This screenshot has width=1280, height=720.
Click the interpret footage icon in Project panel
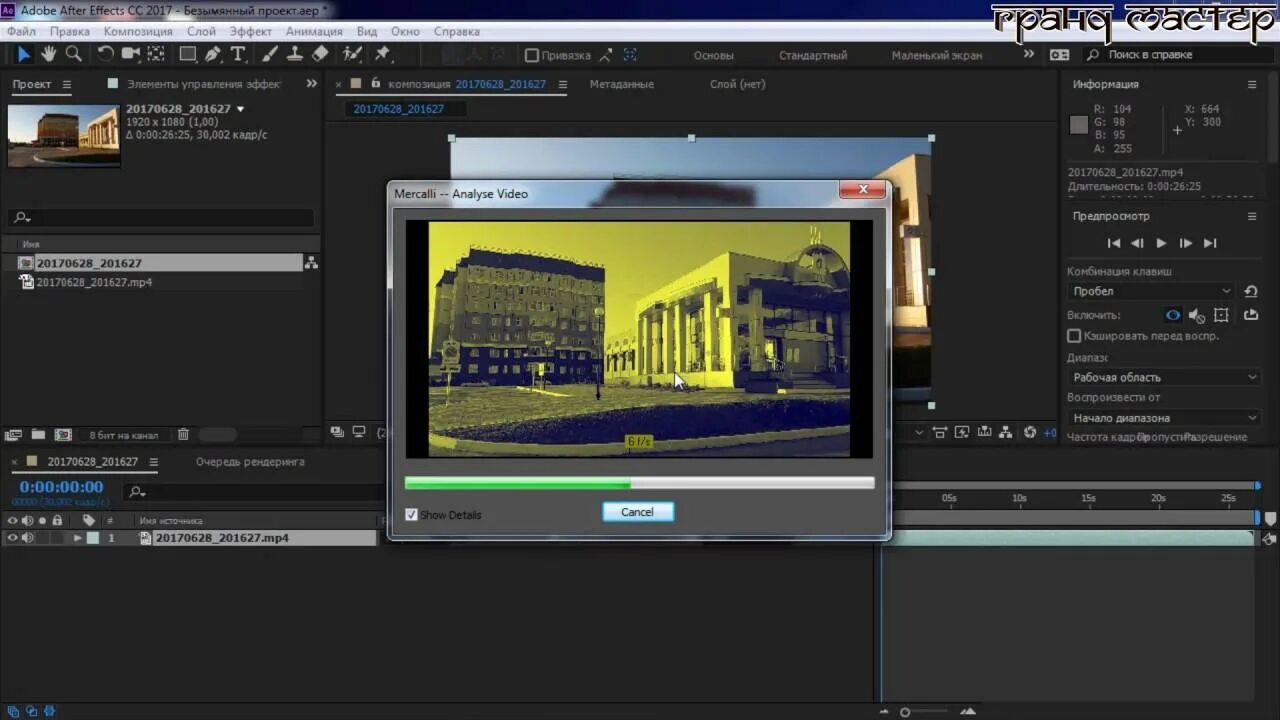13,435
